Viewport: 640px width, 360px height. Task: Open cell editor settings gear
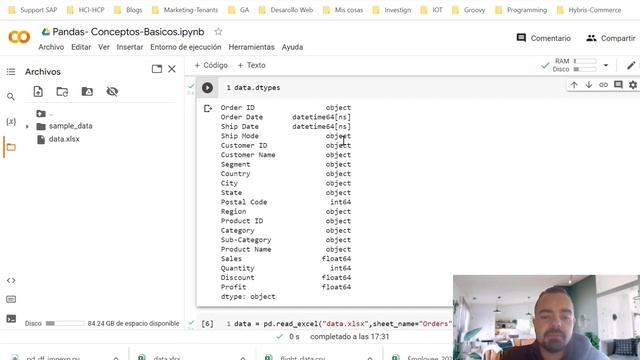pos(633,85)
